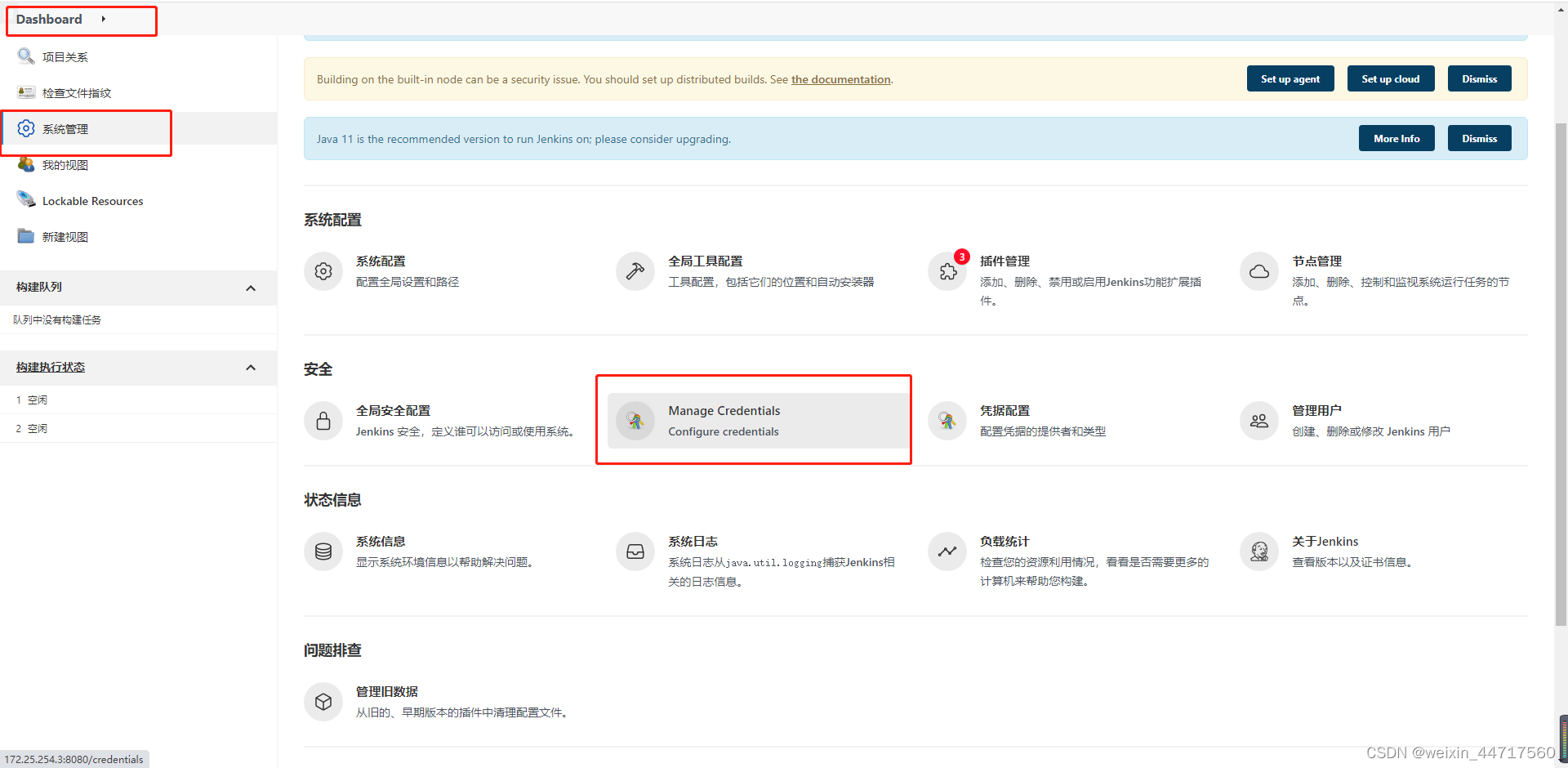This screenshot has width=1568, height=768.
Task: Click the 关于Jenkins butler icon
Action: (1259, 551)
